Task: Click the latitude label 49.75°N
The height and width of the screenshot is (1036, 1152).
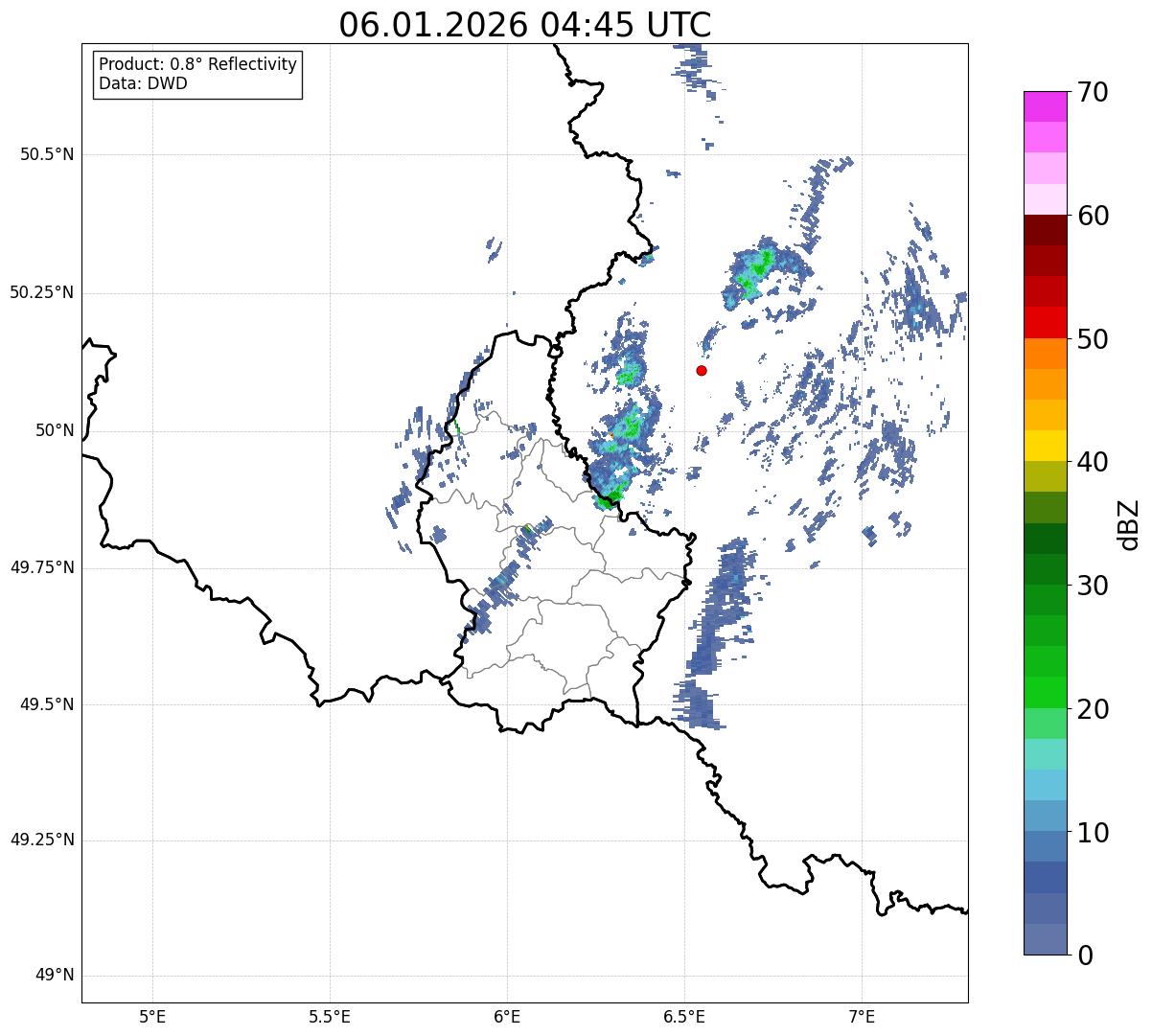Action: (41, 568)
